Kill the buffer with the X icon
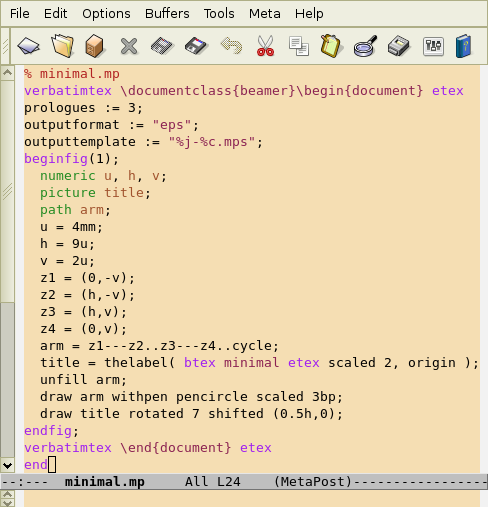Screen dimensions: 488x507 pyautogui.click(x=129, y=46)
